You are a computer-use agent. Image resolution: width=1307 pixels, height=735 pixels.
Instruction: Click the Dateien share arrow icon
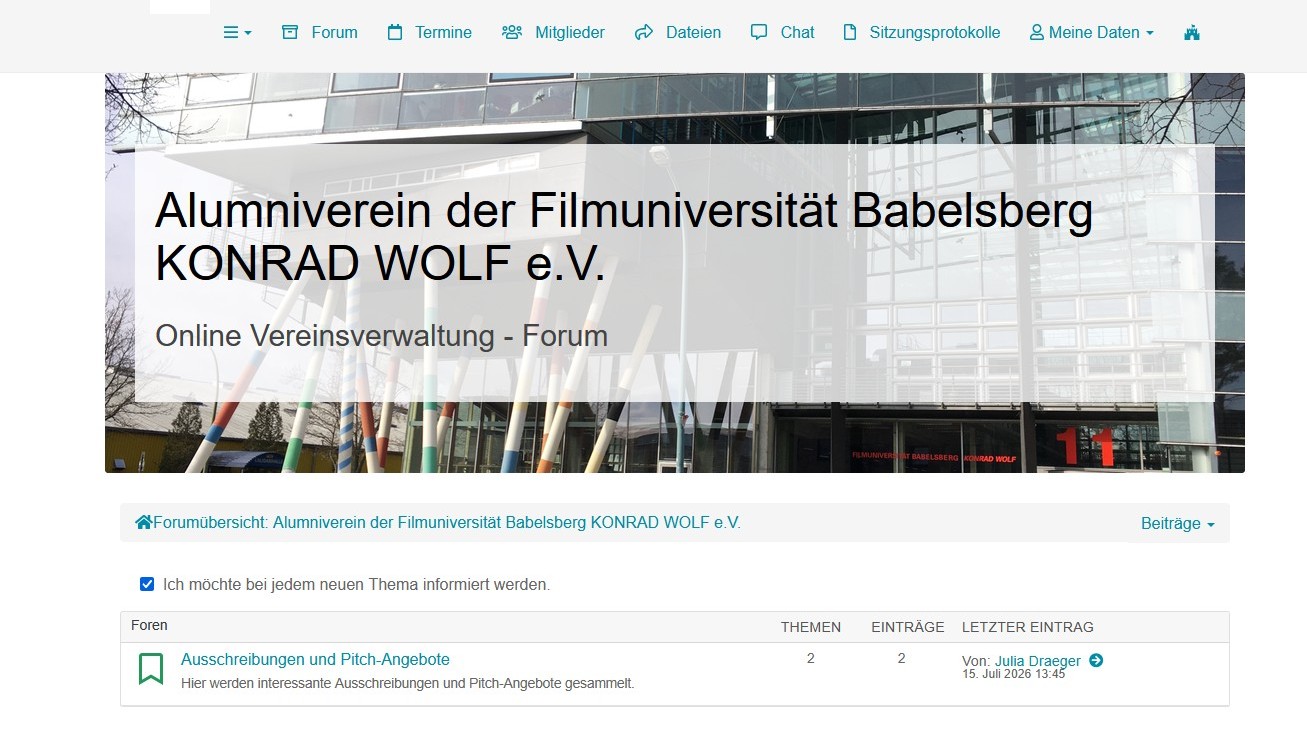[644, 32]
